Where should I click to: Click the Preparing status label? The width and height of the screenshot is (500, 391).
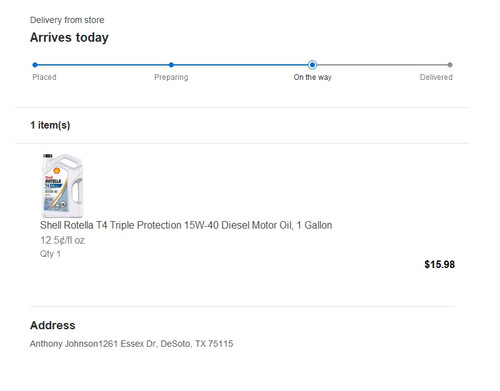coord(171,77)
